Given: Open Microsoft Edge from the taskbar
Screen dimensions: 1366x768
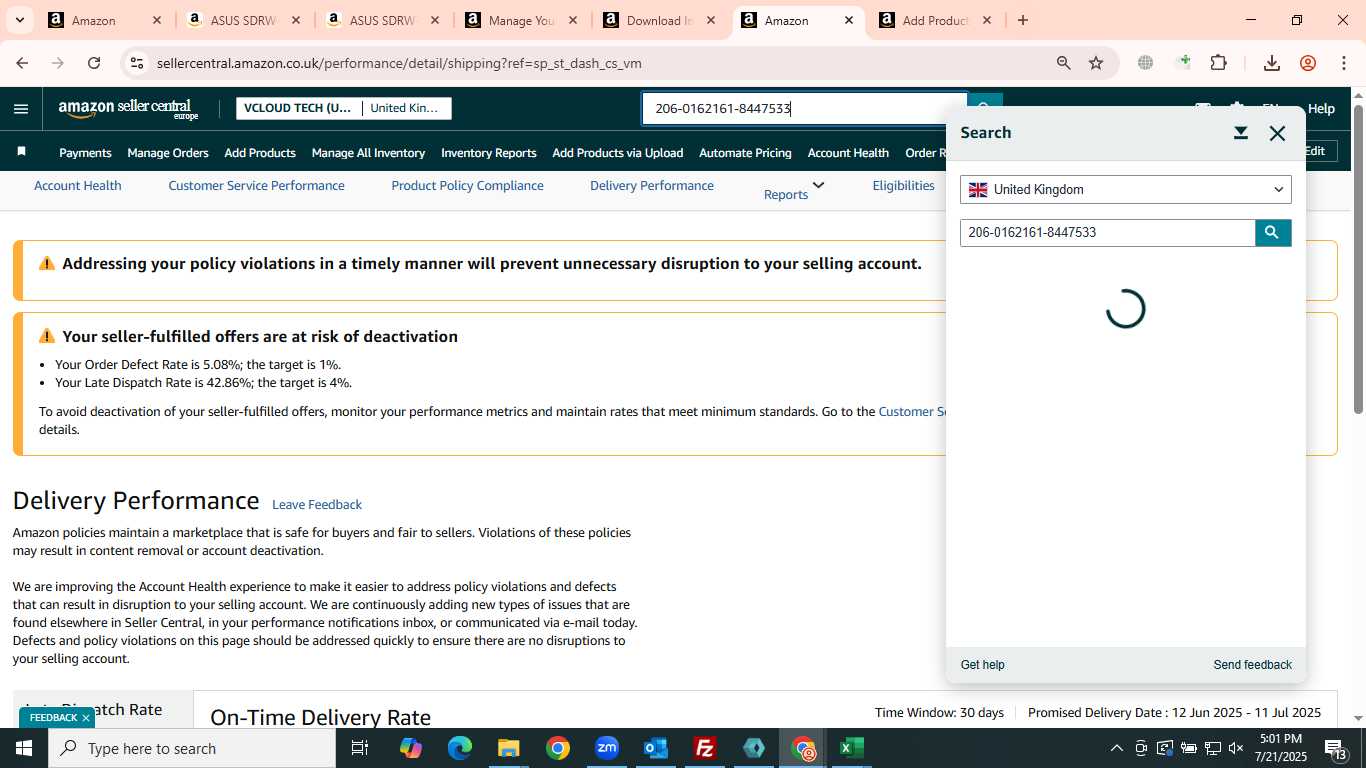Looking at the screenshot, I should click(x=460, y=748).
